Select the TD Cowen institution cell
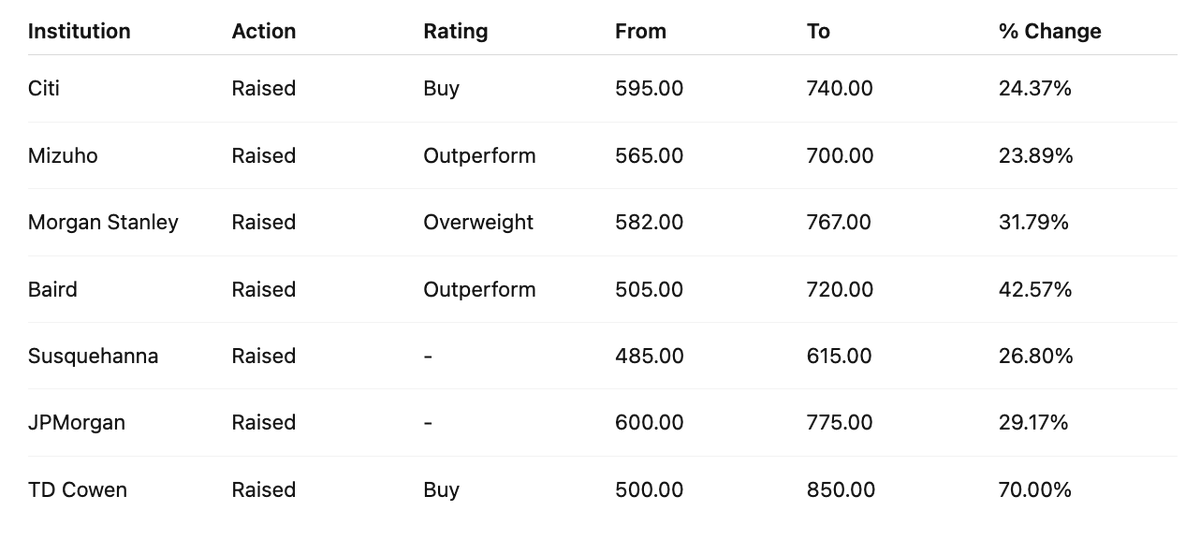Viewport: 1200px width, 554px height. point(78,490)
